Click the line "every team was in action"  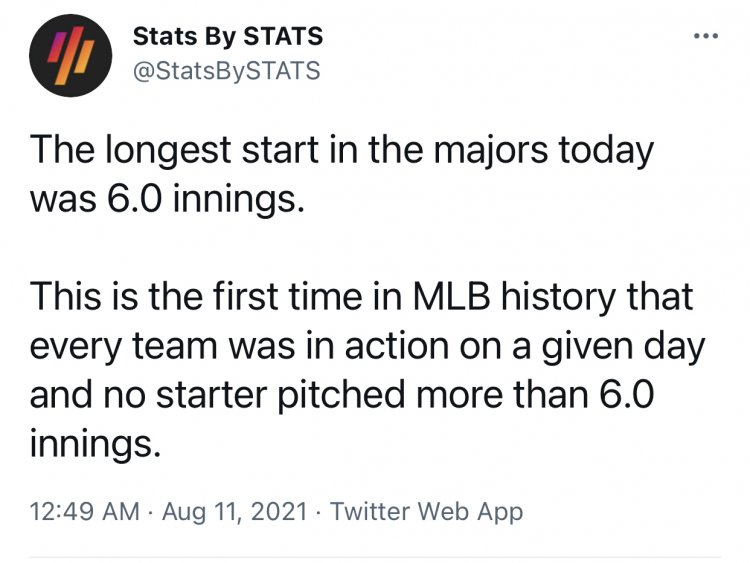click(367, 346)
